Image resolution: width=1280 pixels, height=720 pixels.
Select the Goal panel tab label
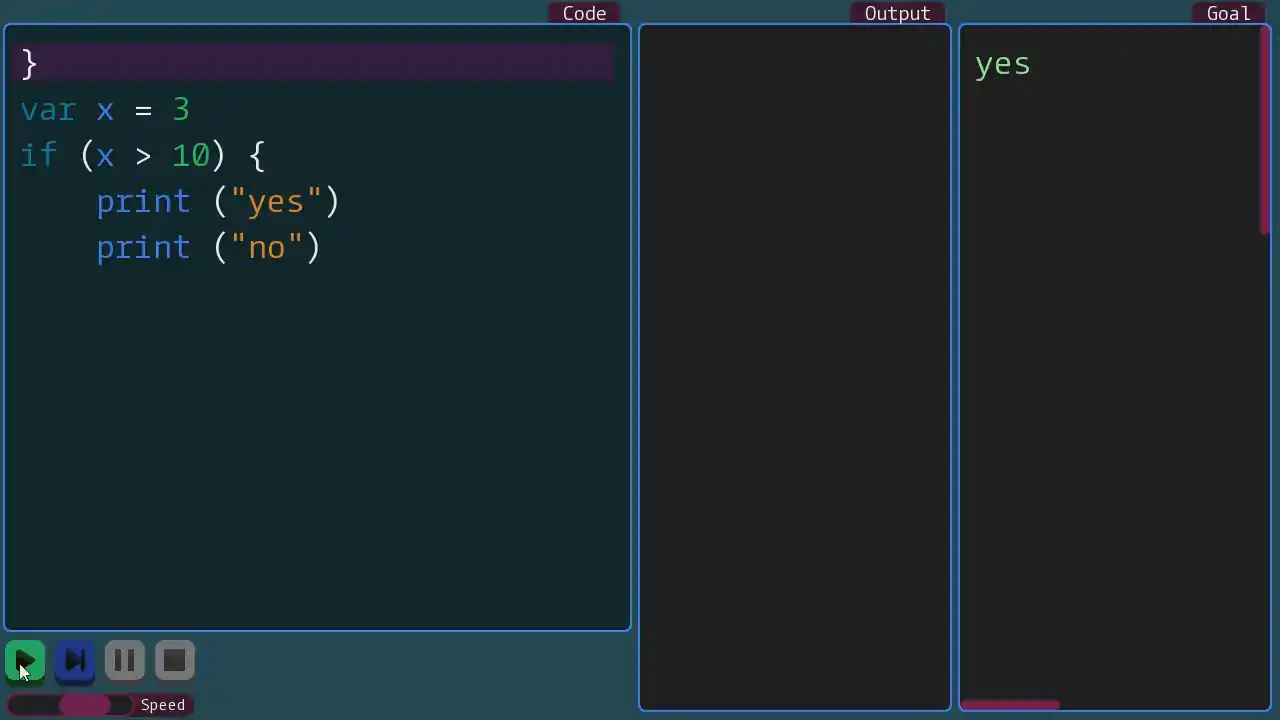1228,13
